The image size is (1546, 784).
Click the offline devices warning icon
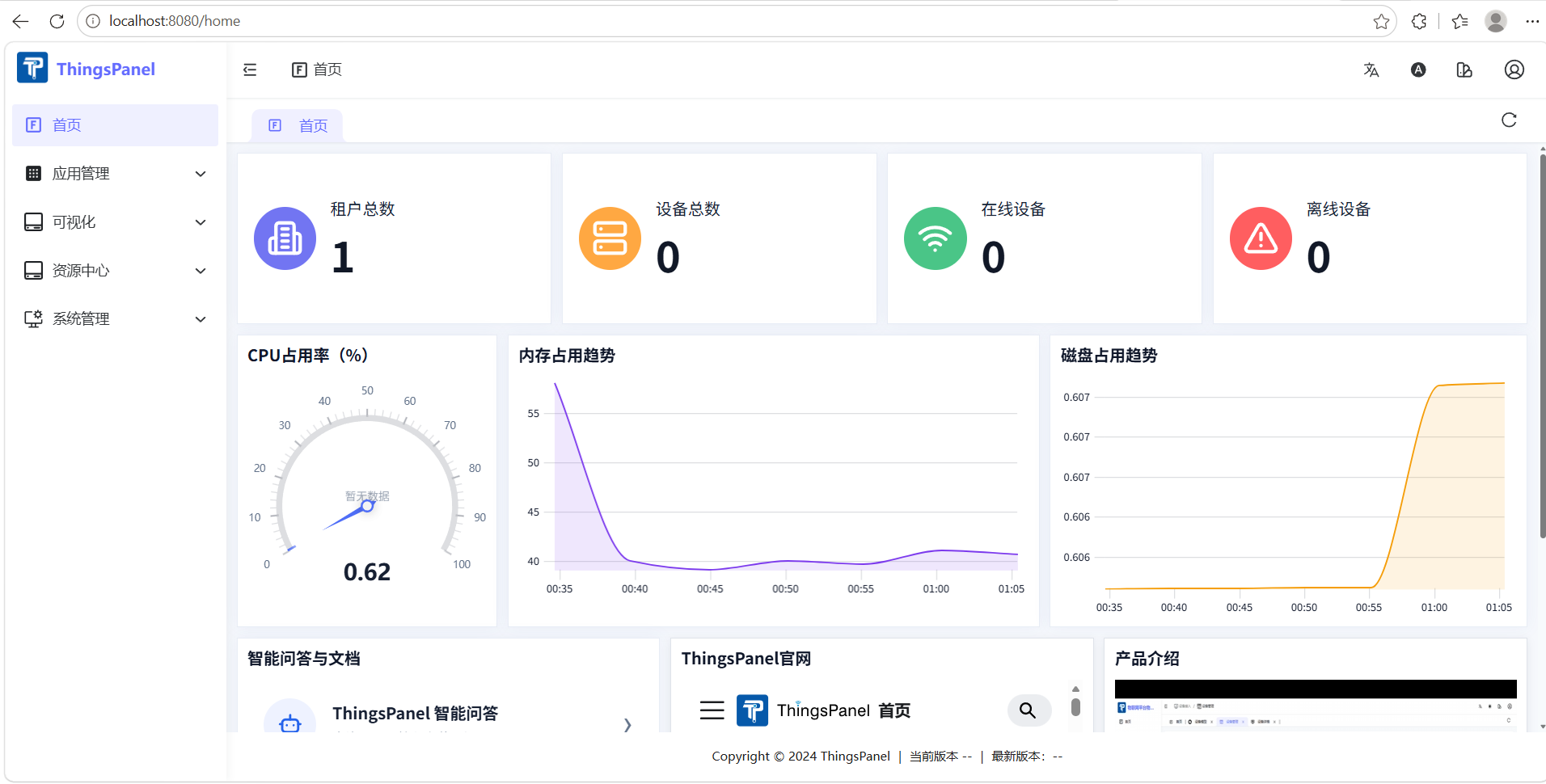1261,238
